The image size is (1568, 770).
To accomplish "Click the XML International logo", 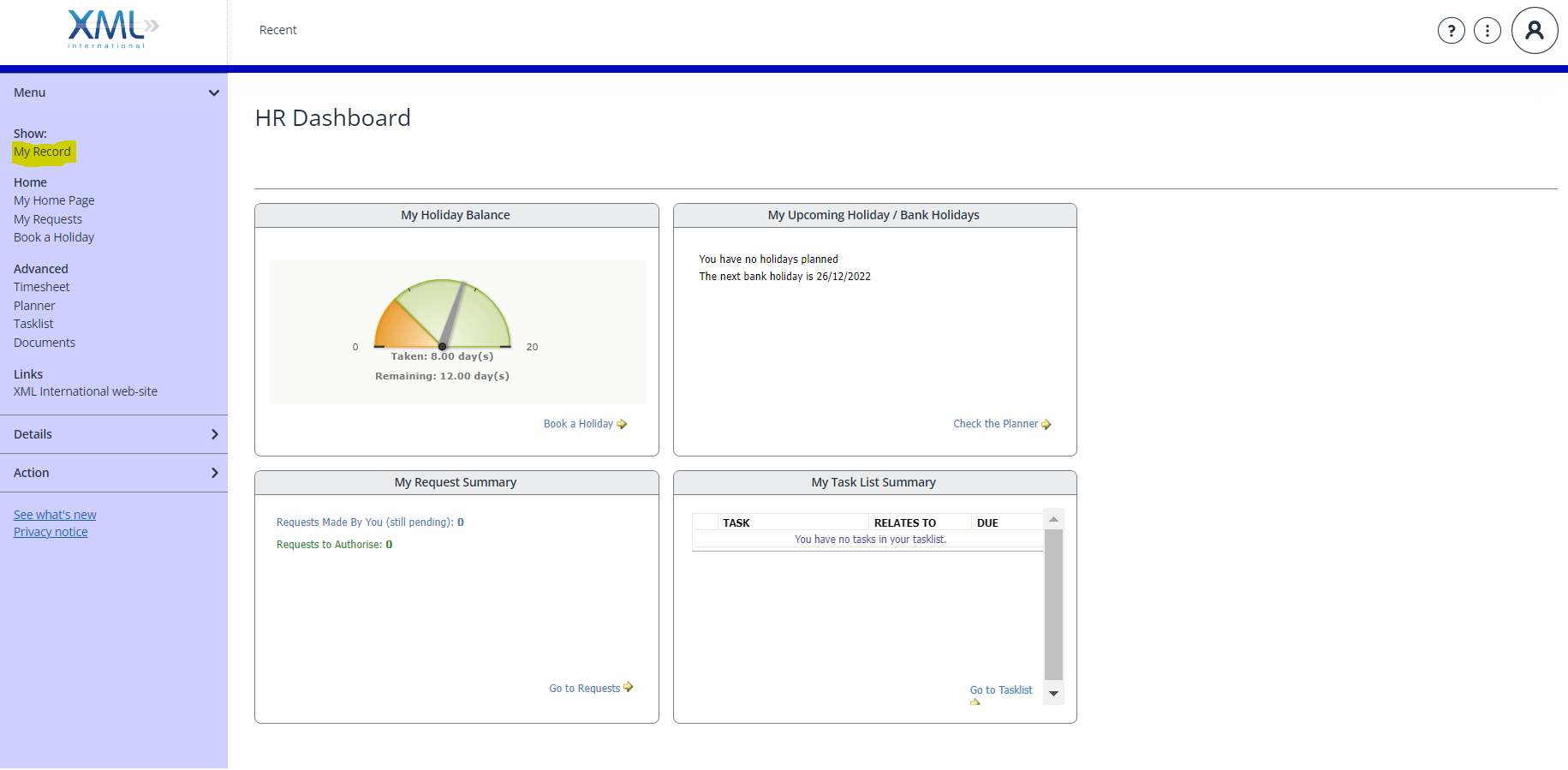I will coord(113,29).
